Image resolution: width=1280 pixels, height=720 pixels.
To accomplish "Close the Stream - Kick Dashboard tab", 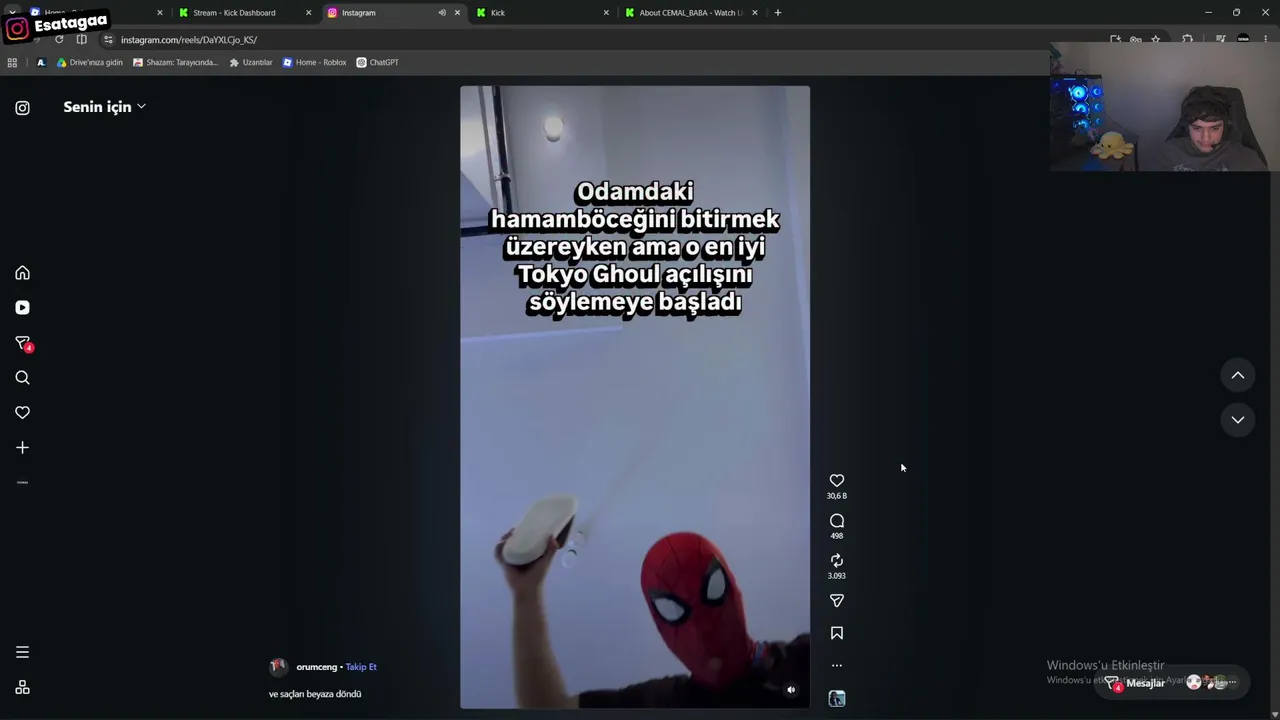I will [308, 13].
